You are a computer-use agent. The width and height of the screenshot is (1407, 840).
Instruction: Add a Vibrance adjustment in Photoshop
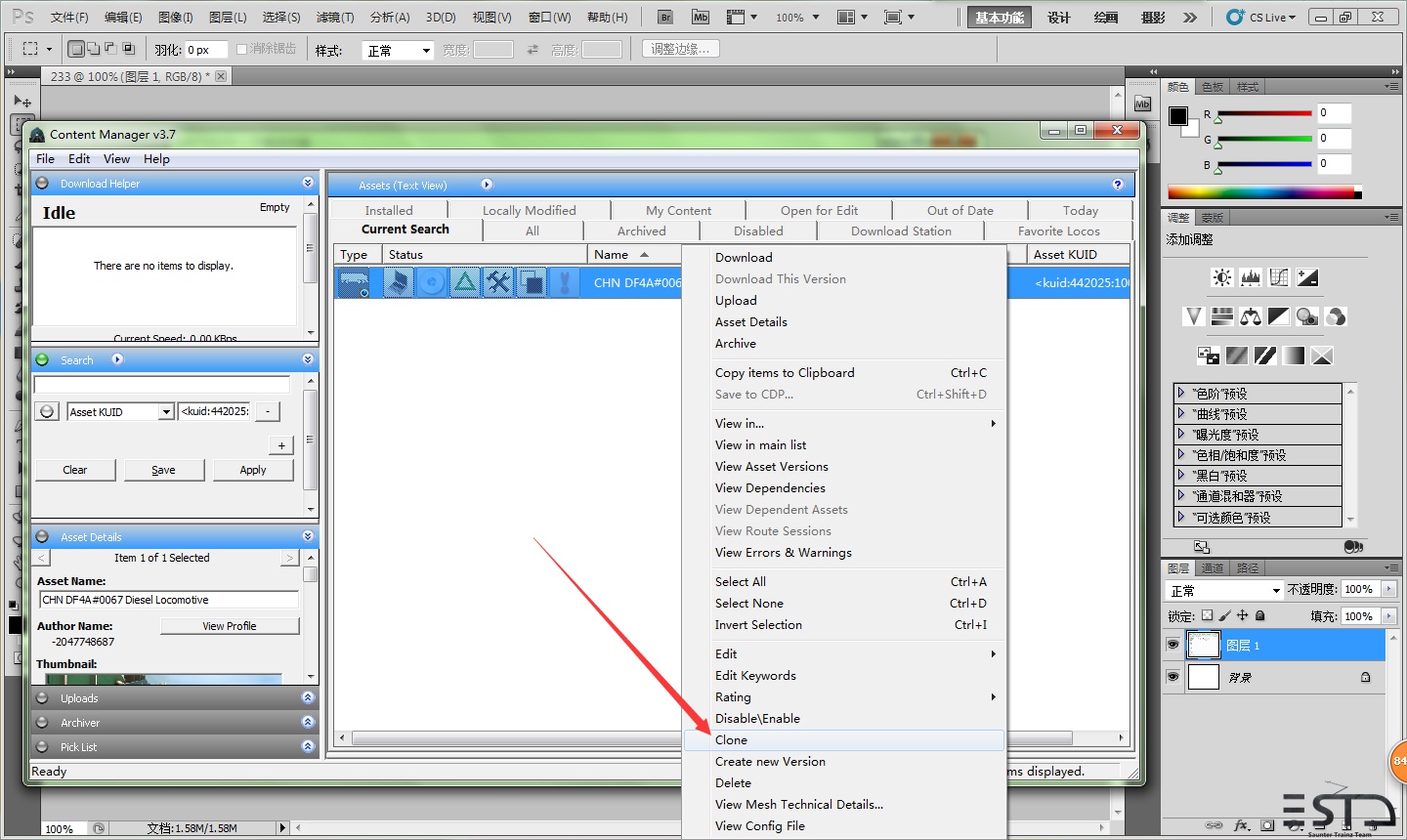pyautogui.click(x=1193, y=316)
